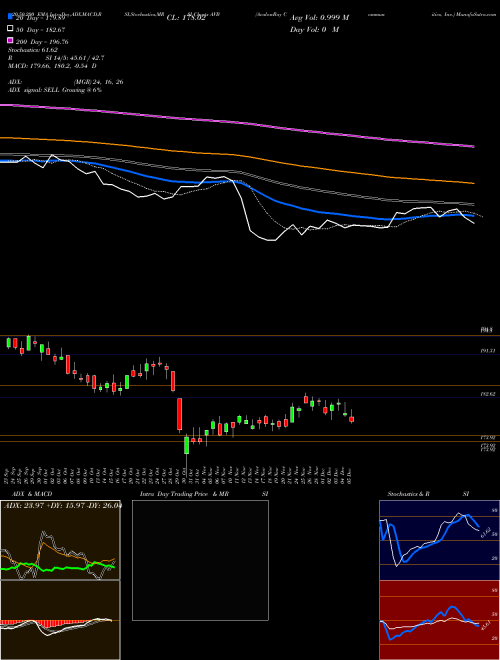Click the 'ADX: 23.97 +DY: 15.97' header
The image size is (500, 660).
[45, 505]
